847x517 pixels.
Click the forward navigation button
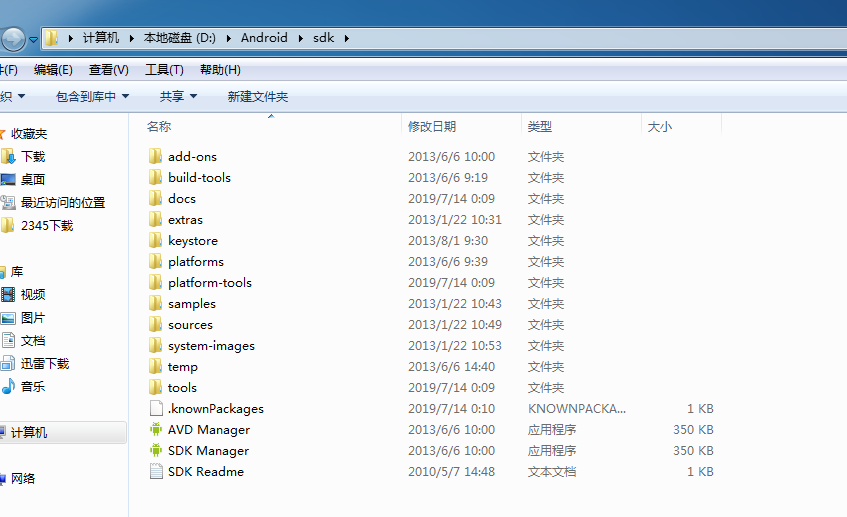click(x=12, y=39)
